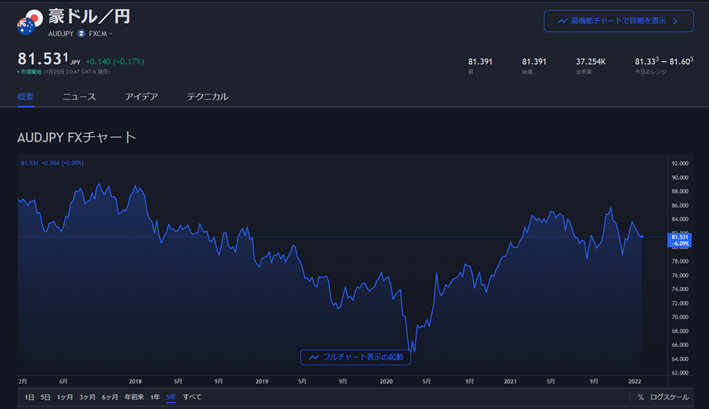Viewport: 709px width, 409px height.
Task: Show all data with すべて range
Action: [192, 397]
